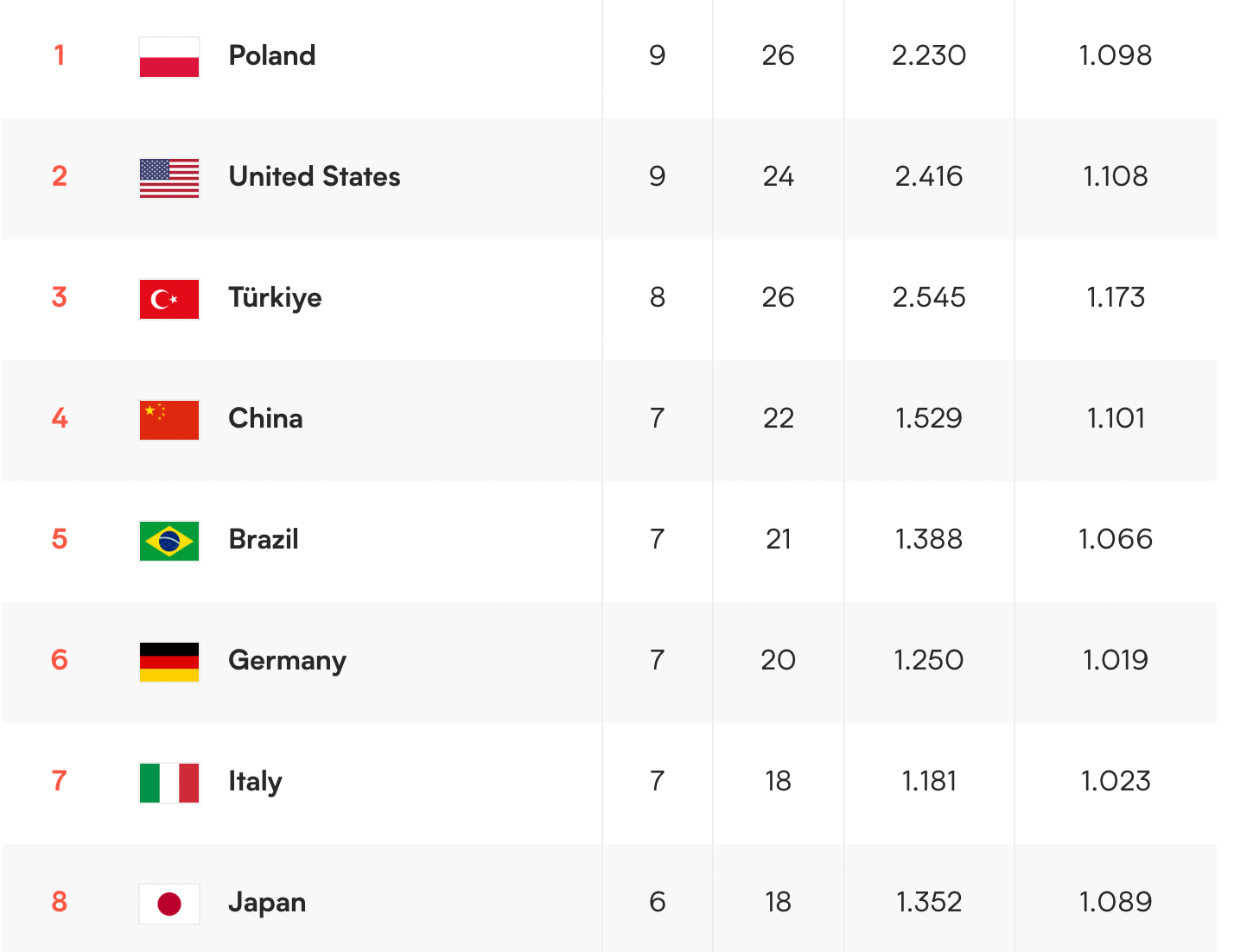Click Poland's 2.230 set ratio value
This screenshot has width=1234, height=952.
pos(929,55)
